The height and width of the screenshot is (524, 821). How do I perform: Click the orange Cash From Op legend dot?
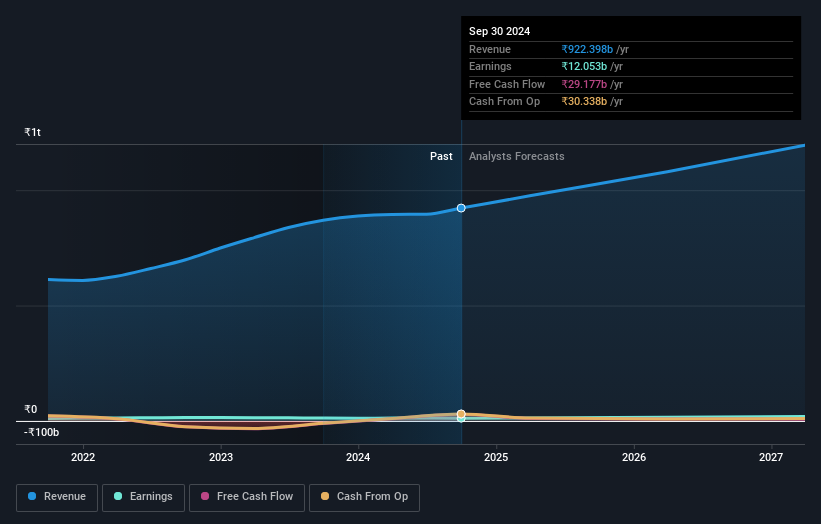click(x=325, y=496)
